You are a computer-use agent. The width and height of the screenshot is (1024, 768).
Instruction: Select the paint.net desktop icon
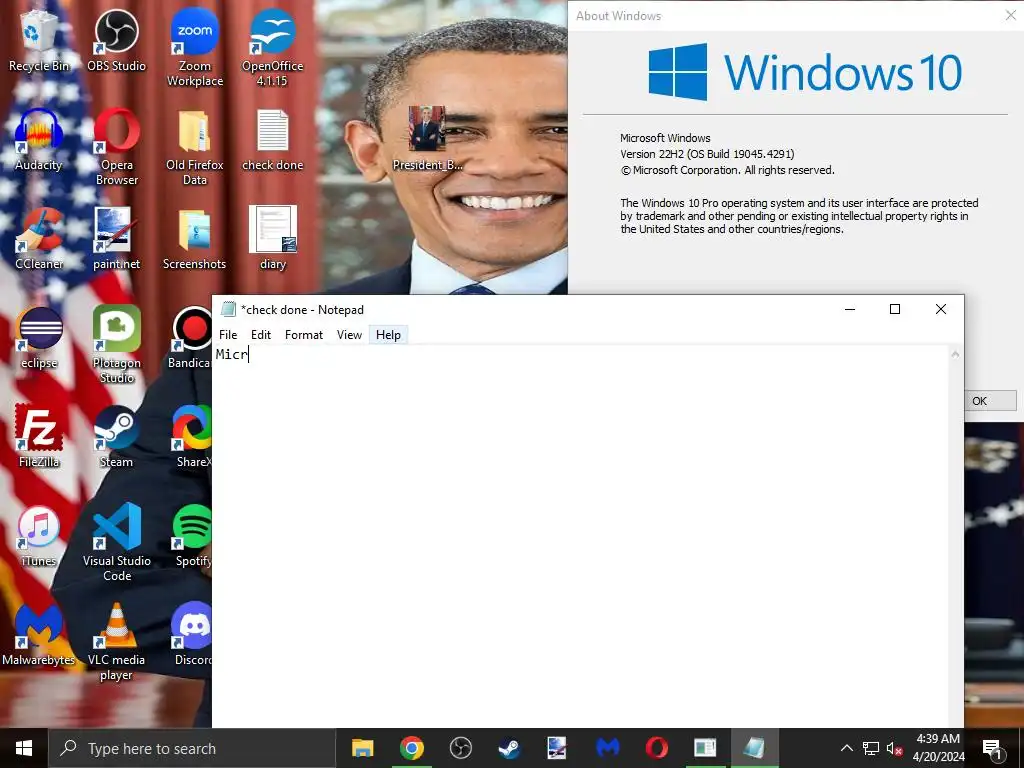click(116, 239)
